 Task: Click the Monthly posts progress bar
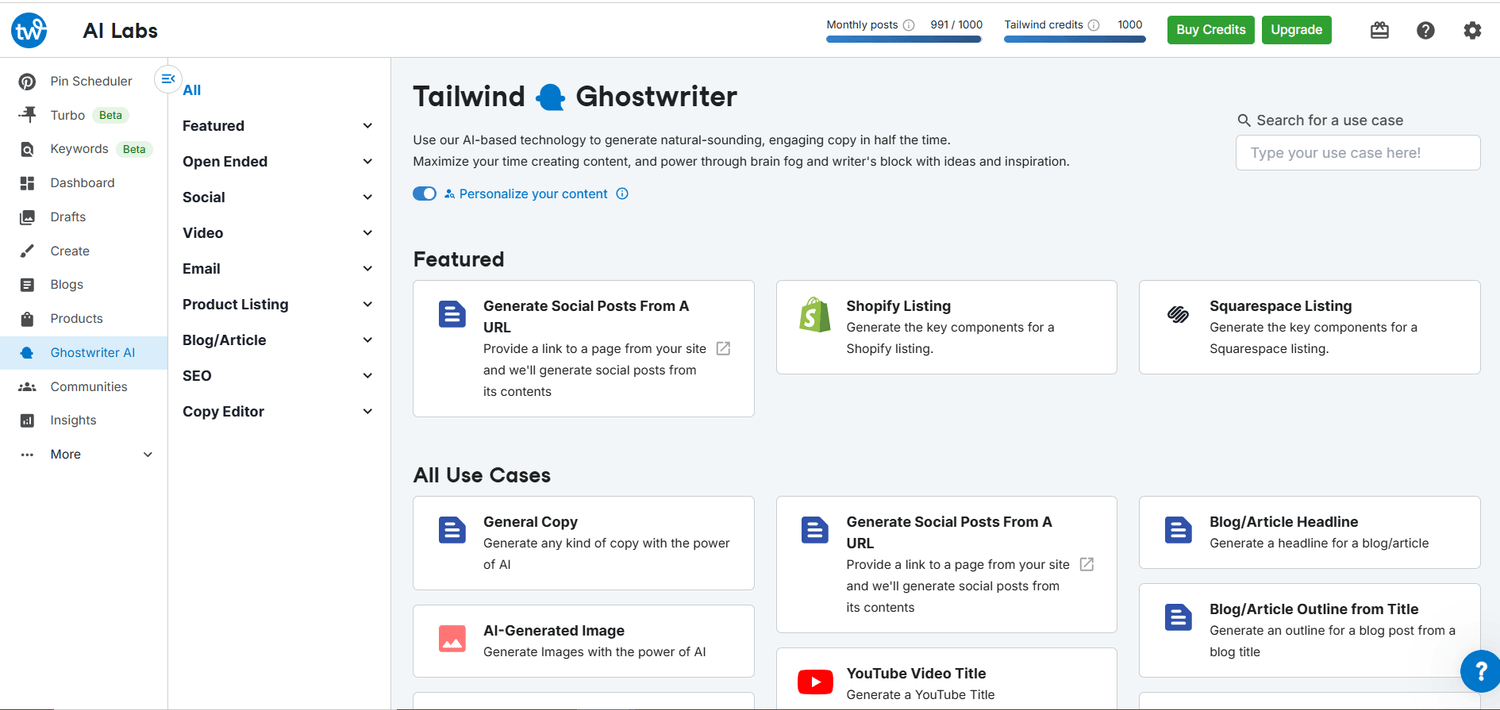pyautogui.click(x=904, y=40)
